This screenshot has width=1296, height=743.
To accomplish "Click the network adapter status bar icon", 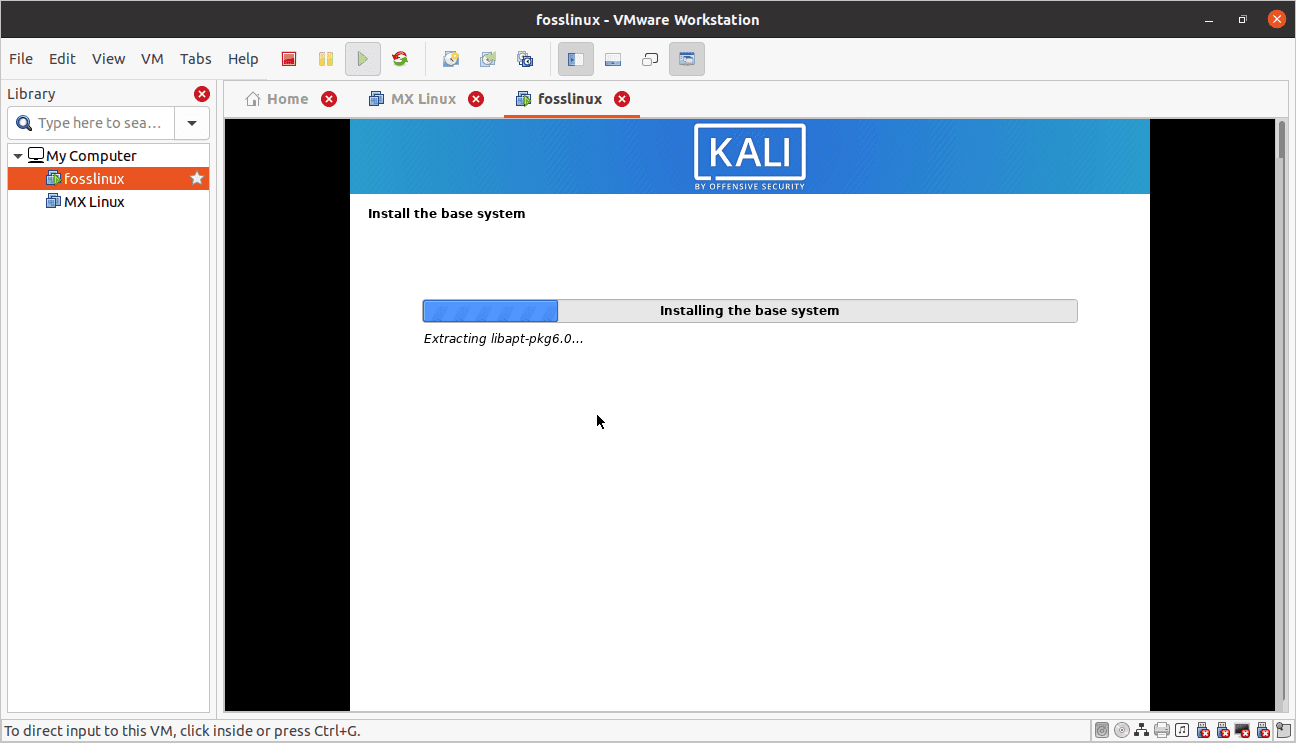I will pyautogui.click(x=1142, y=730).
